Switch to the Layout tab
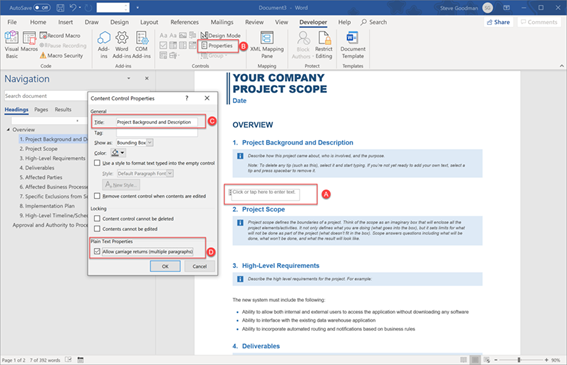This screenshot has width=567, height=365. point(149,22)
